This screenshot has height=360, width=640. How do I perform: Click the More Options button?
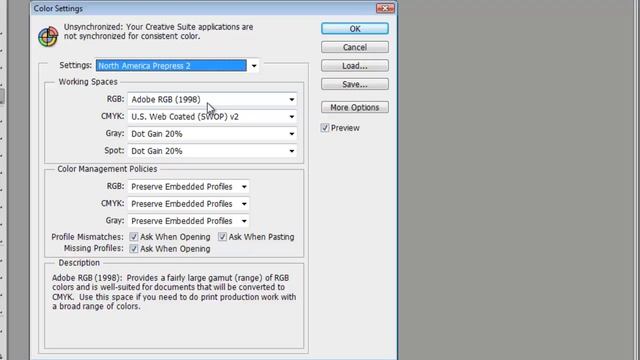click(354, 107)
